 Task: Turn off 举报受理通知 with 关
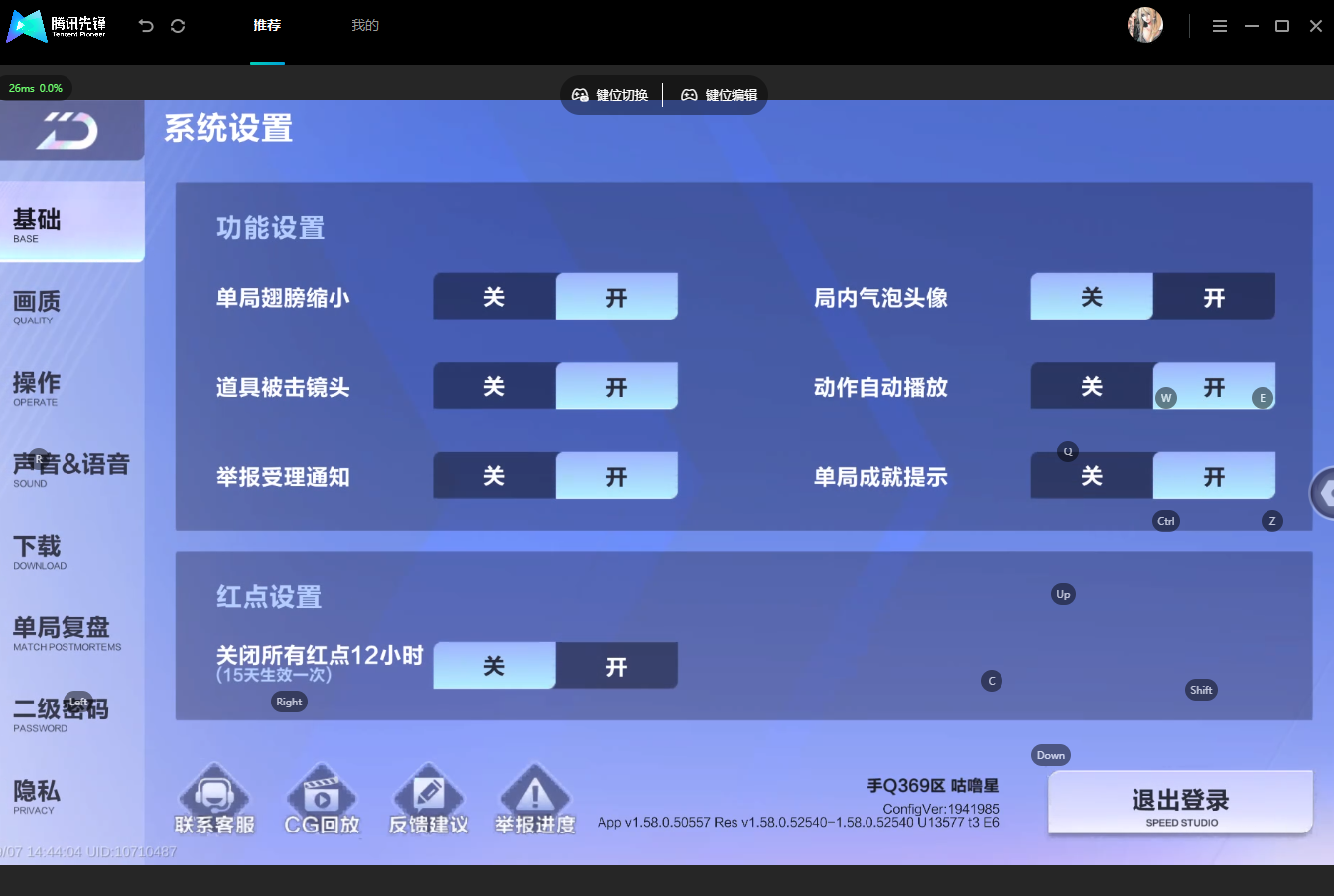[x=494, y=476]
